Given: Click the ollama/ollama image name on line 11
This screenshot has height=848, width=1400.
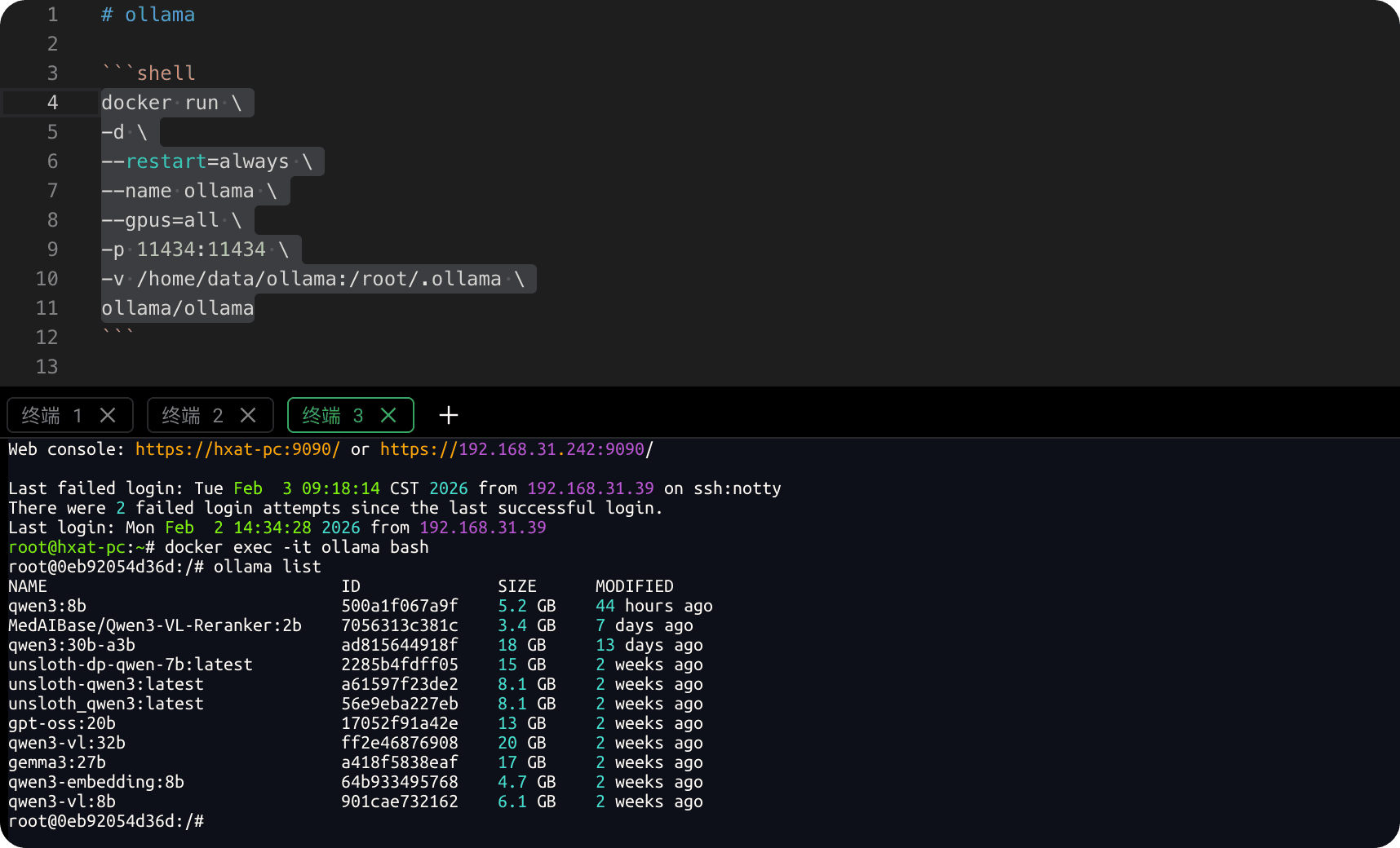Looking at the screenshot, I should pyautogui.click(x=177, y=307).
